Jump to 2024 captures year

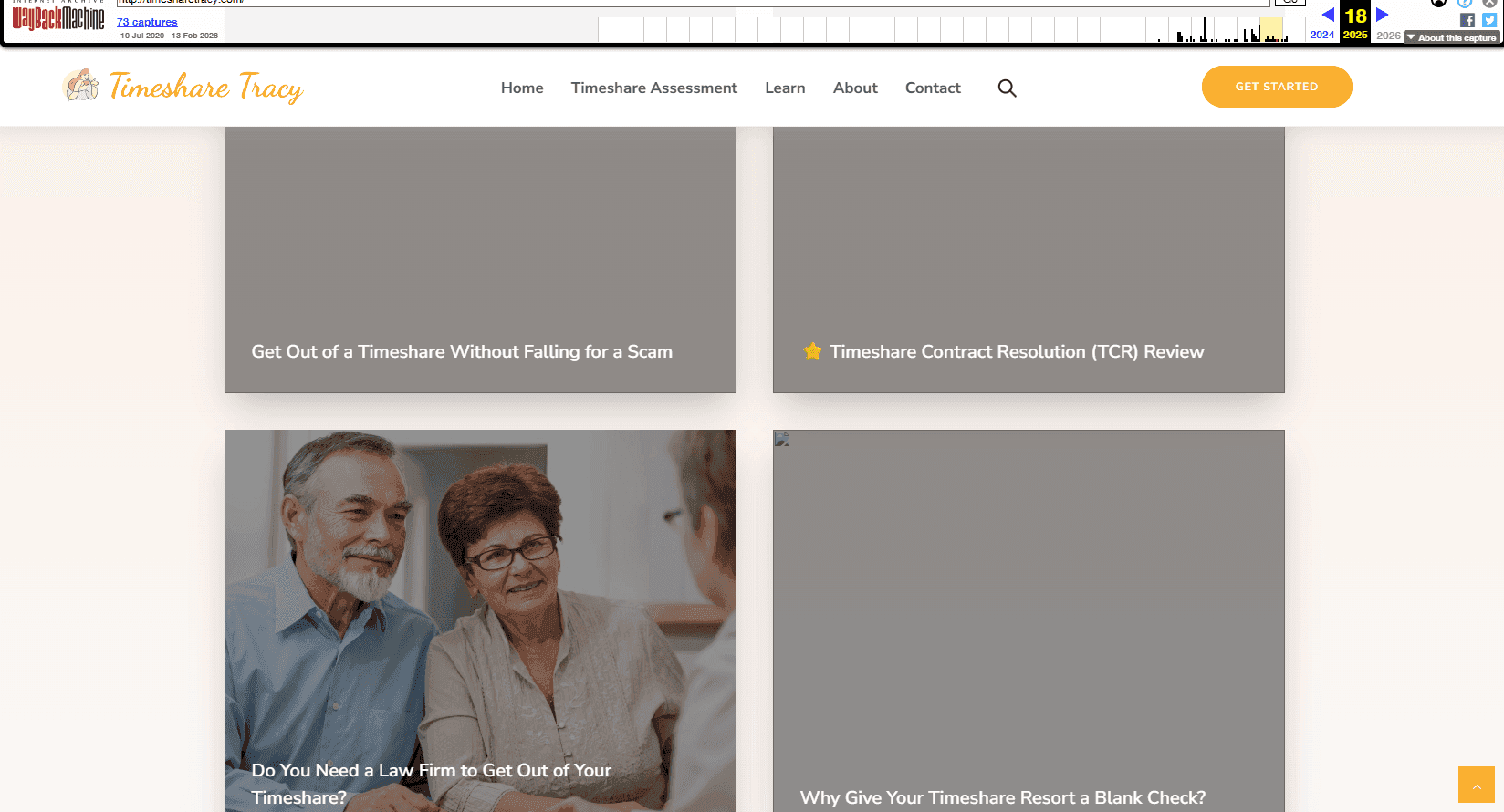click(x=1322, y=35)
